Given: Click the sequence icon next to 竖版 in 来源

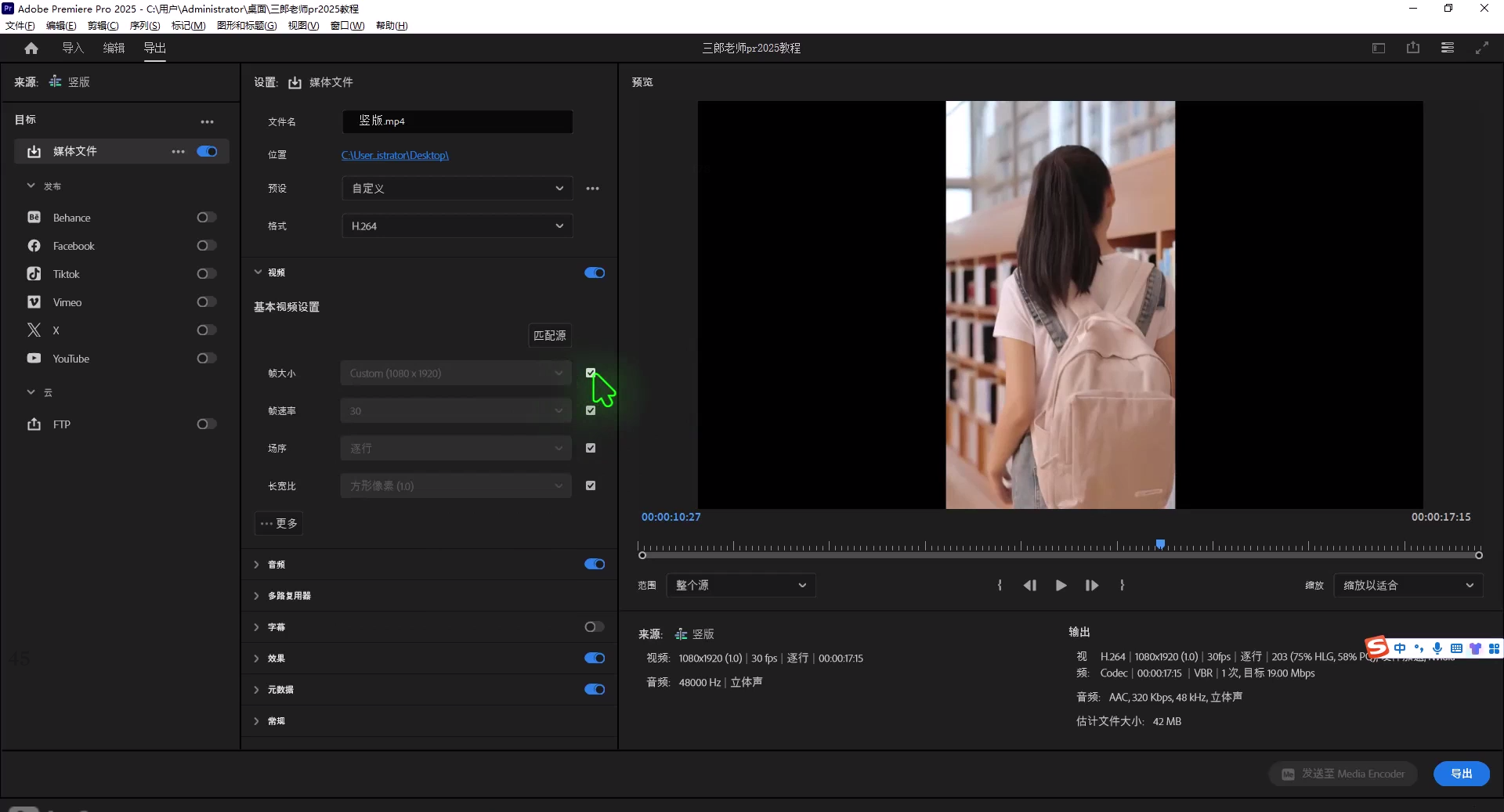Looking at the screenshot, I should (x=55, y=81).
